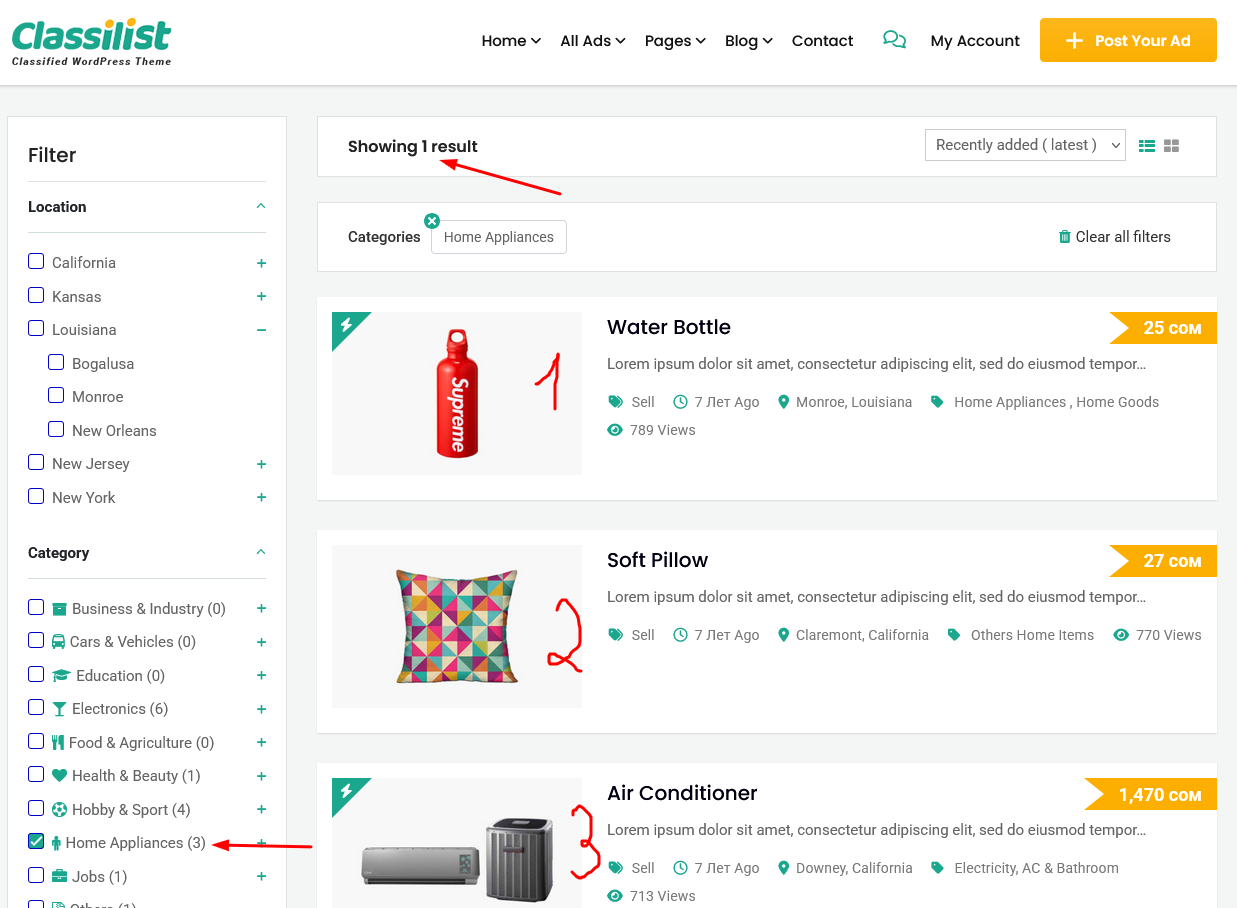Screen dimensions: 1237x908
Task: Expand New York sub-locations with plus
Action: pos(261,497)
